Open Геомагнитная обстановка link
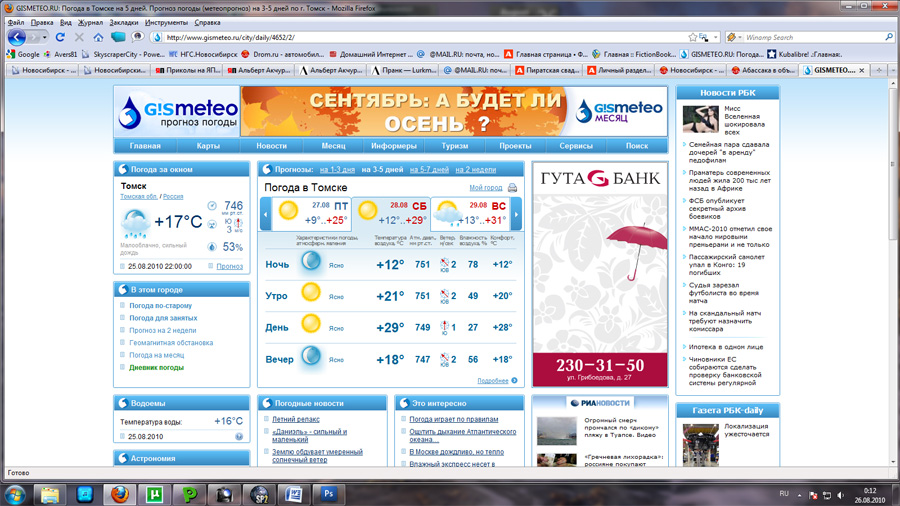This screenshot has width=900, height=506. pos(171,343)
